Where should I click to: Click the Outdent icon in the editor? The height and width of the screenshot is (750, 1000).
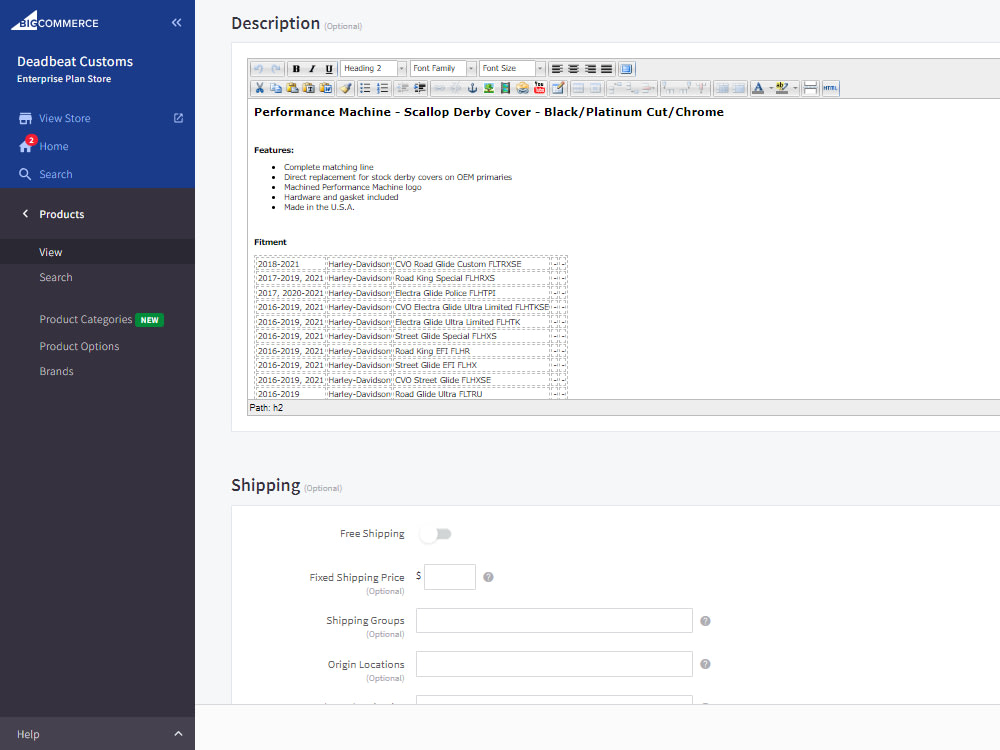[402, 88]
